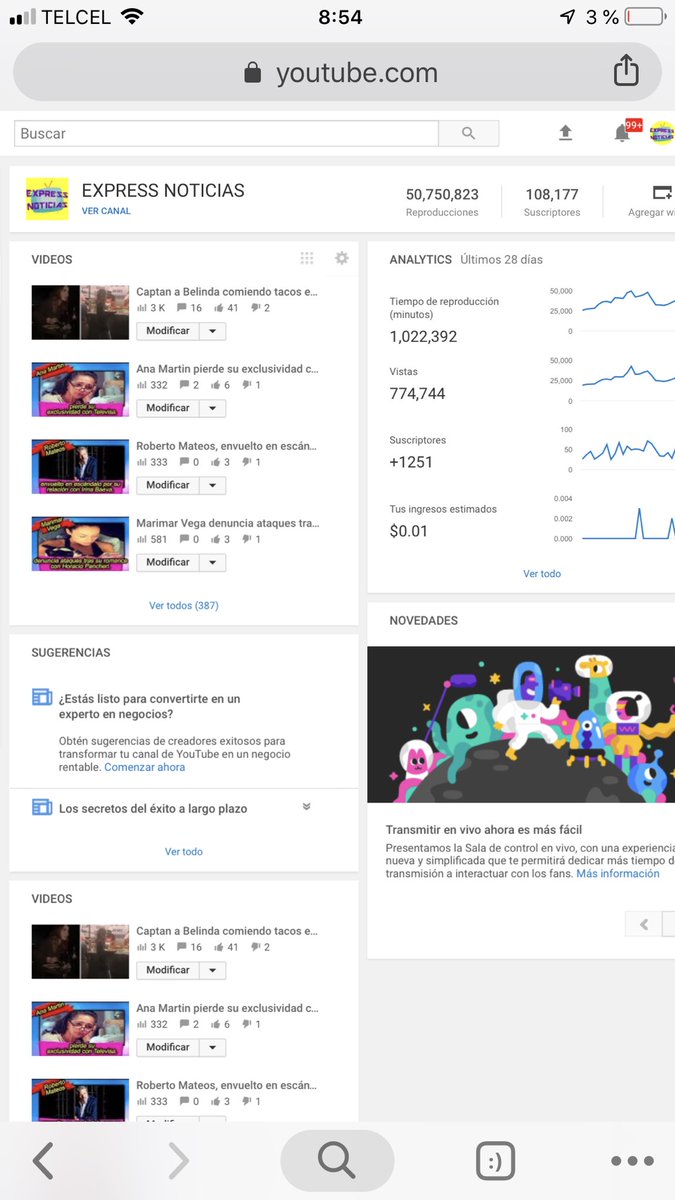
Task: Tap the browser forward arrow
Action: point(178,1161)
